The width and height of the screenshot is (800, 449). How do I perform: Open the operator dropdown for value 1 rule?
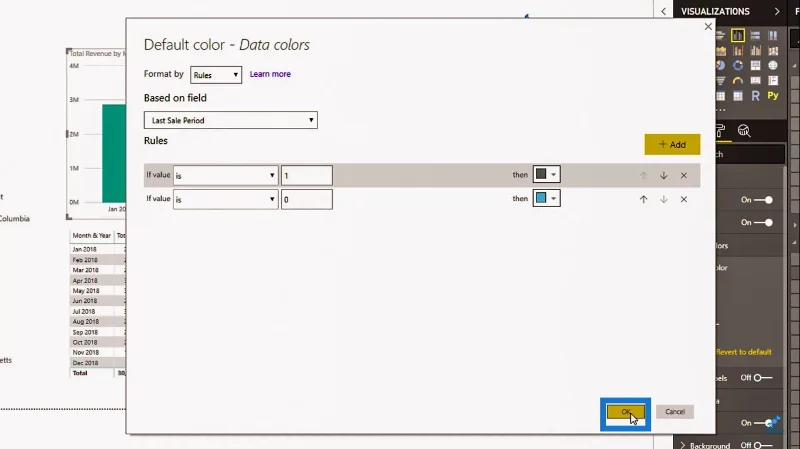click(x=226, y=176)
